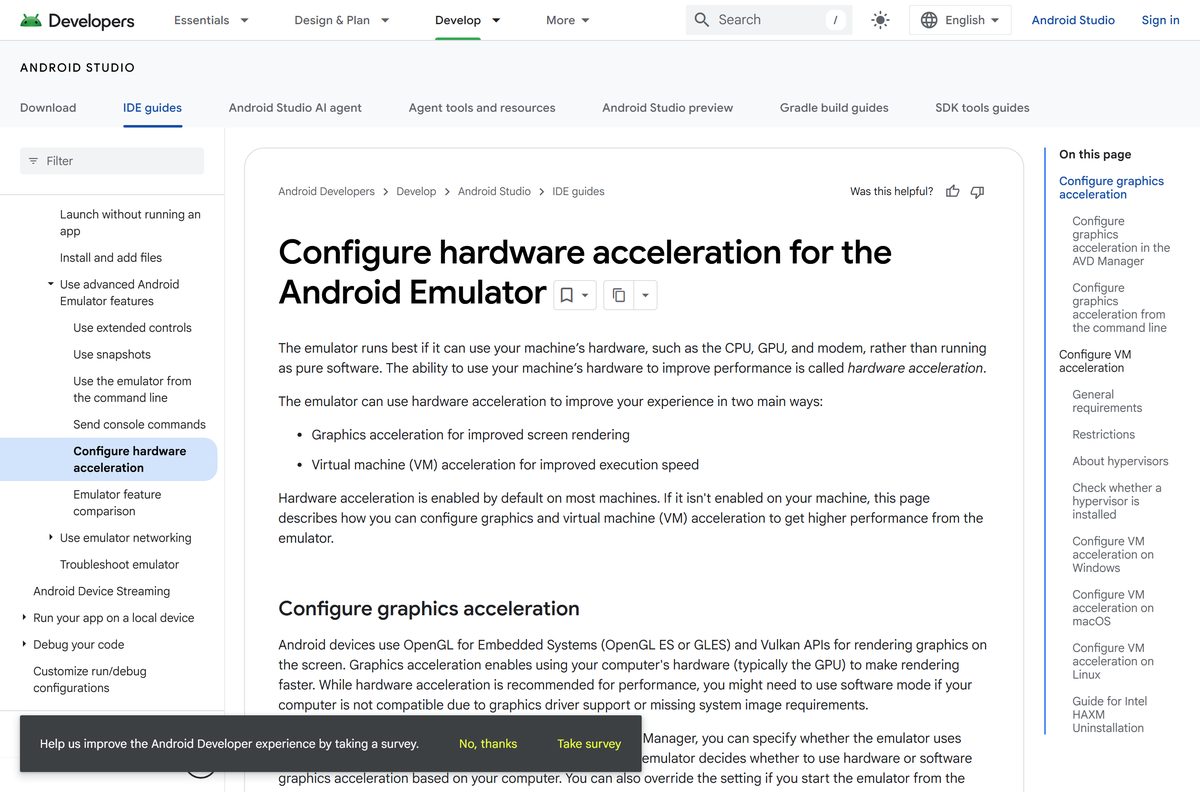This screenshot has width=1200, height=792.
Task: Click the bookmark icon beside the title
Action: 566,295
